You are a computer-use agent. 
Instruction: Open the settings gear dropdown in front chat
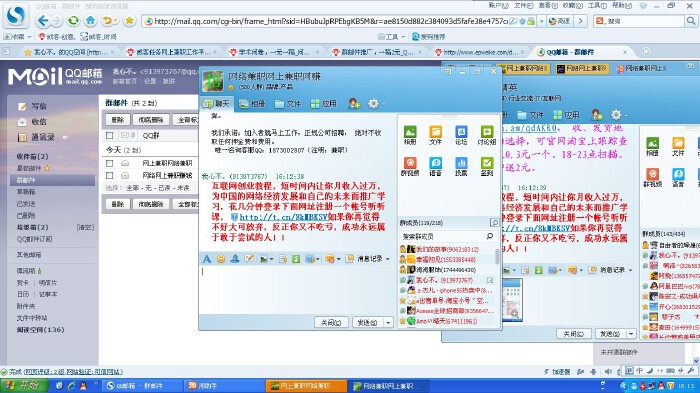coord(376,104)
